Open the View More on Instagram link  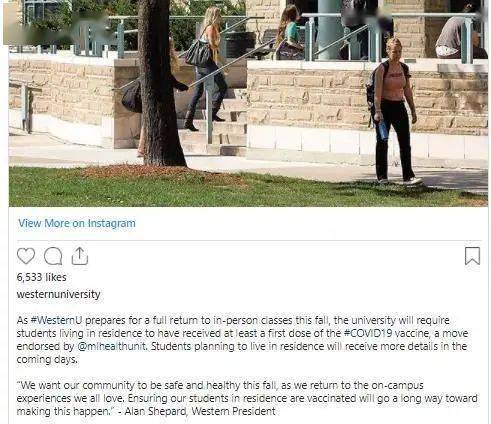tap(77, 223)
